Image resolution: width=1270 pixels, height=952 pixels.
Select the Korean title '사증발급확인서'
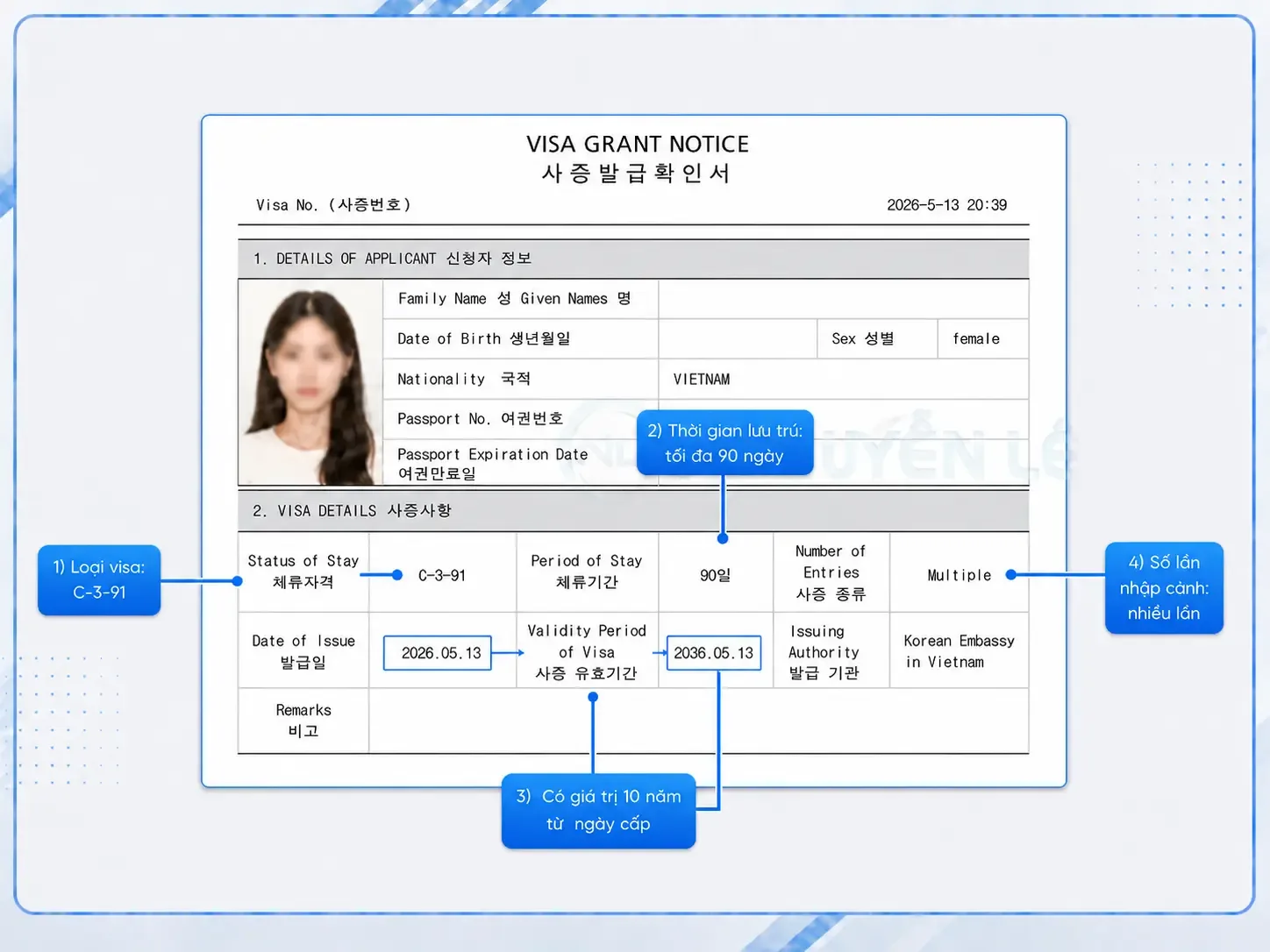(636, 173)
